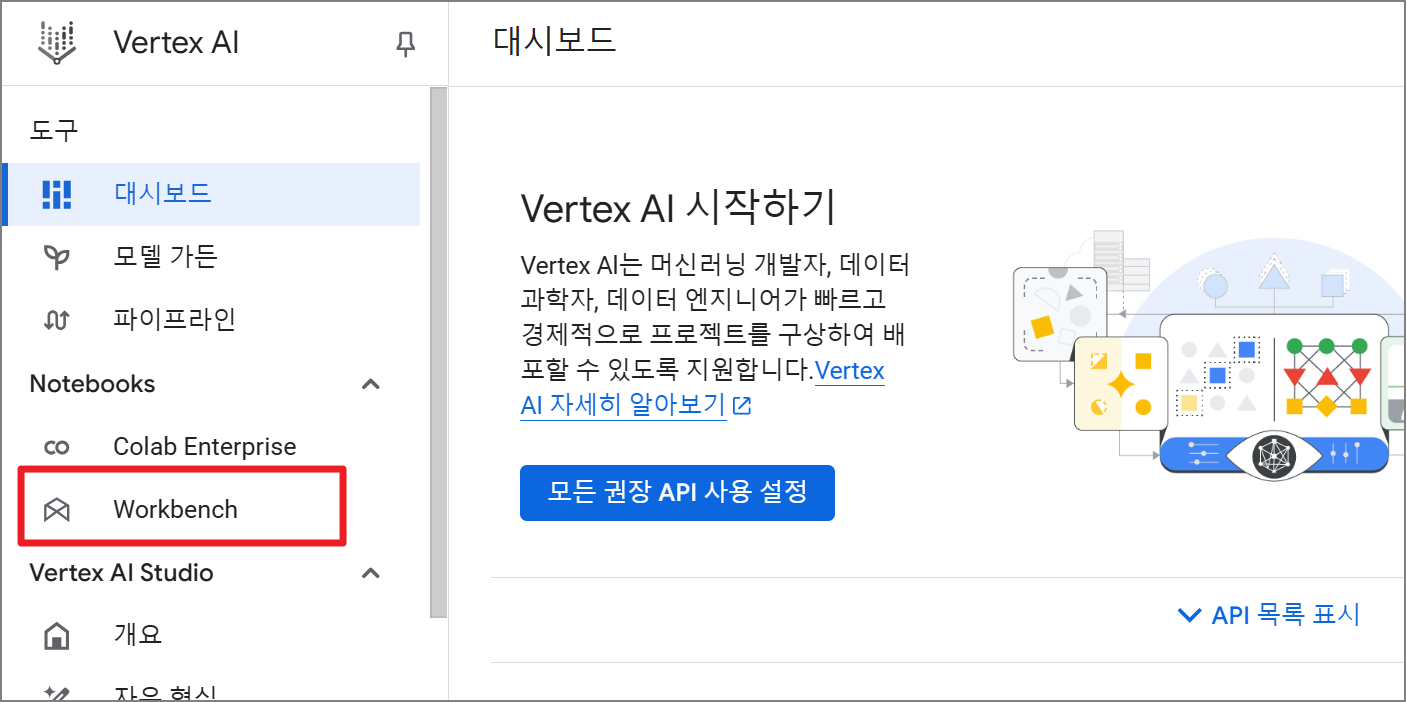
Task: Click the Notebooks section heading text
Action: pyautogui.click(x=92, y=384)
